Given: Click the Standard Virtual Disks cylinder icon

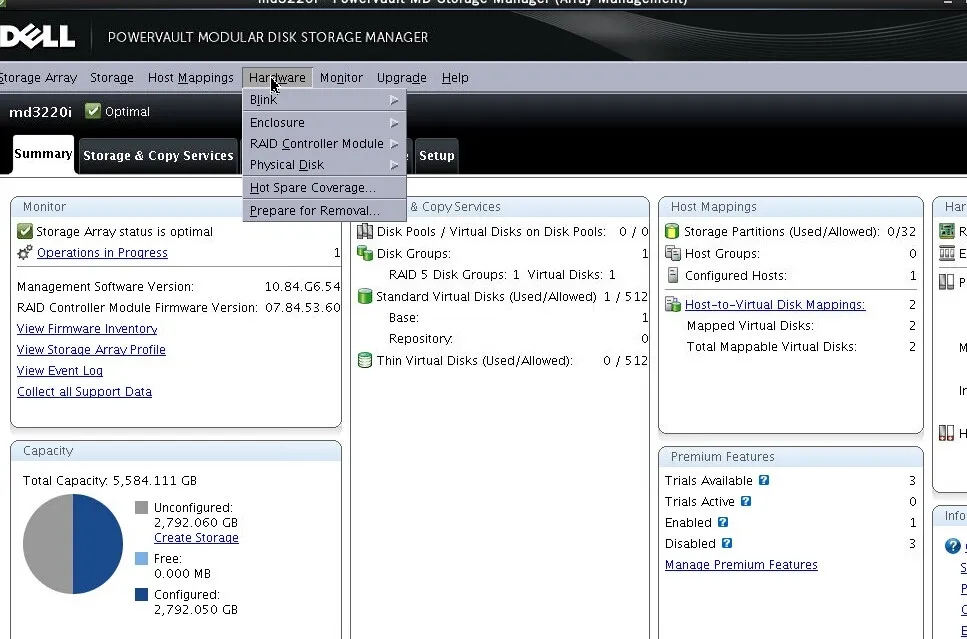Looking at the screenshot, I should [365, 296].
